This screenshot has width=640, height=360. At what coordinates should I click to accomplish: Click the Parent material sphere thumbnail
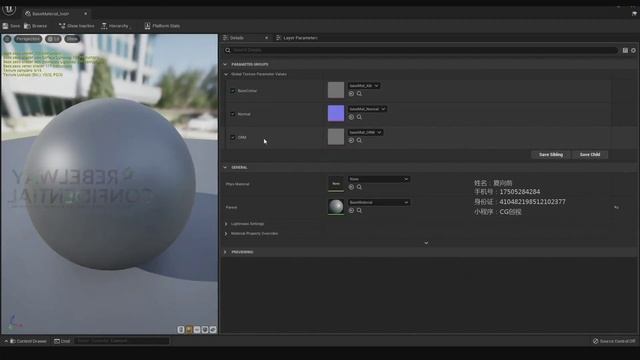coord(336,207)
